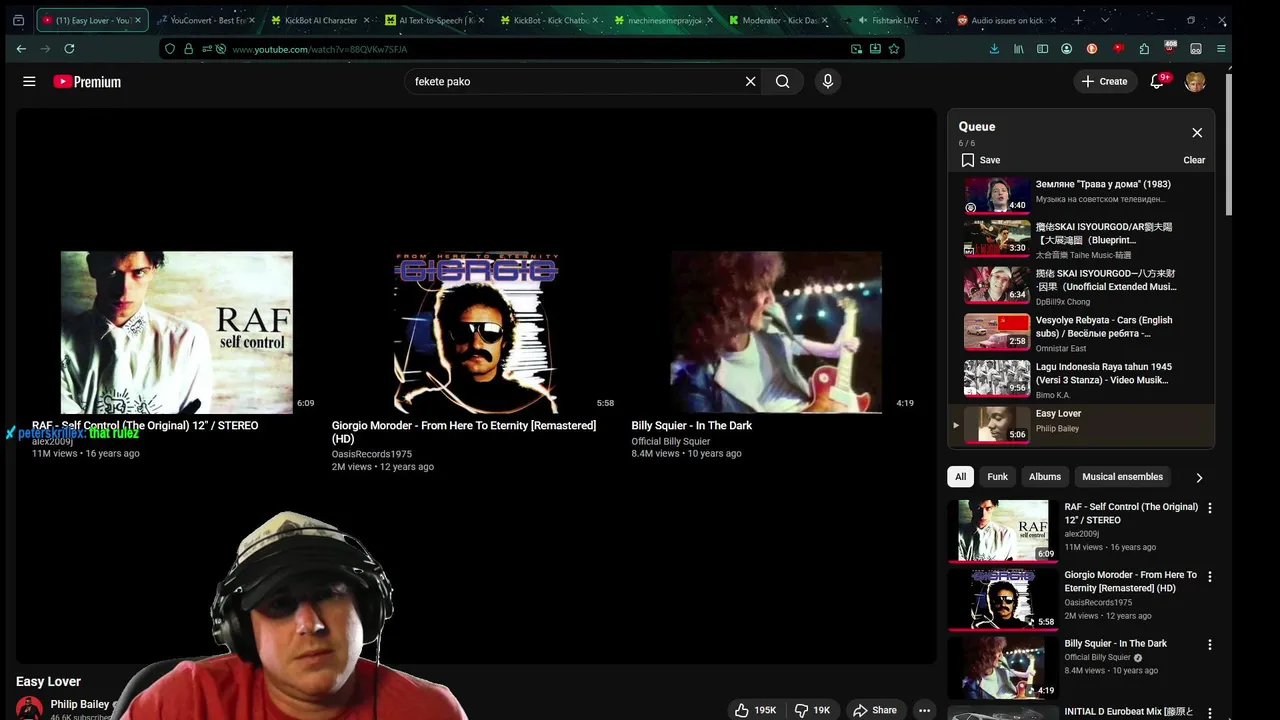Open the YouTube guide hamburger menu
This screenshot has height=720, width=1280.
click(x=29, y=82)
